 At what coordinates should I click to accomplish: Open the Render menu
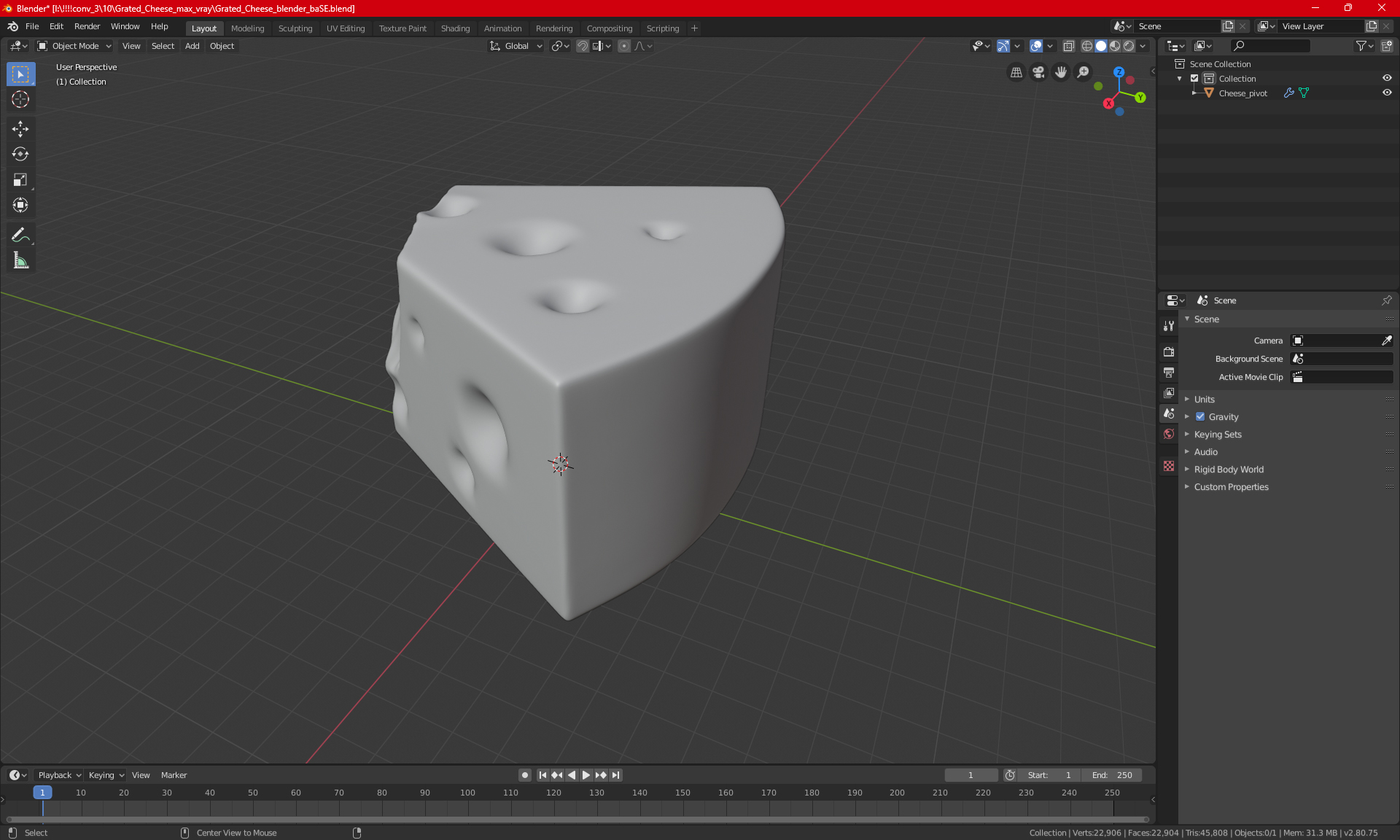click(87, 26)
